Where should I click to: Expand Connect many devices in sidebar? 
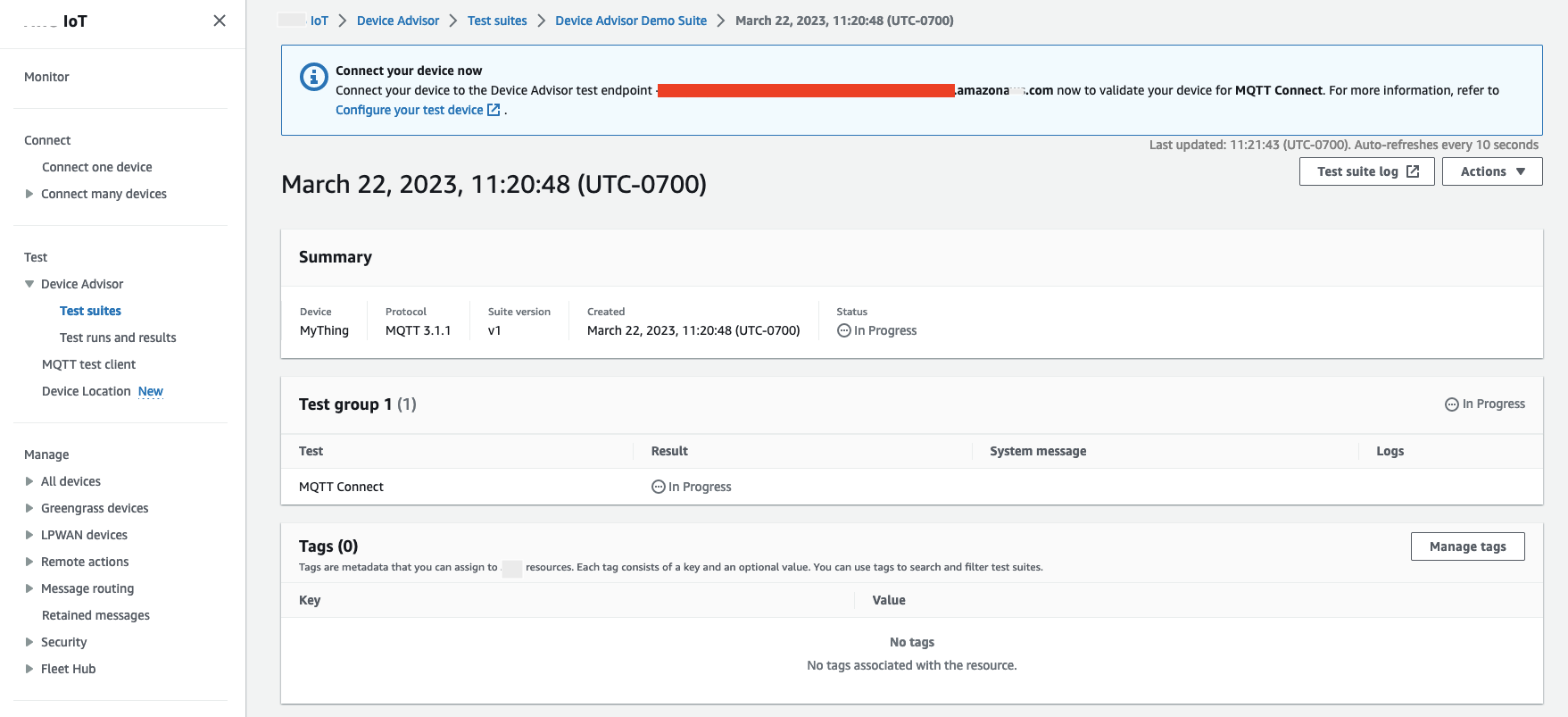tap(29, 194)
